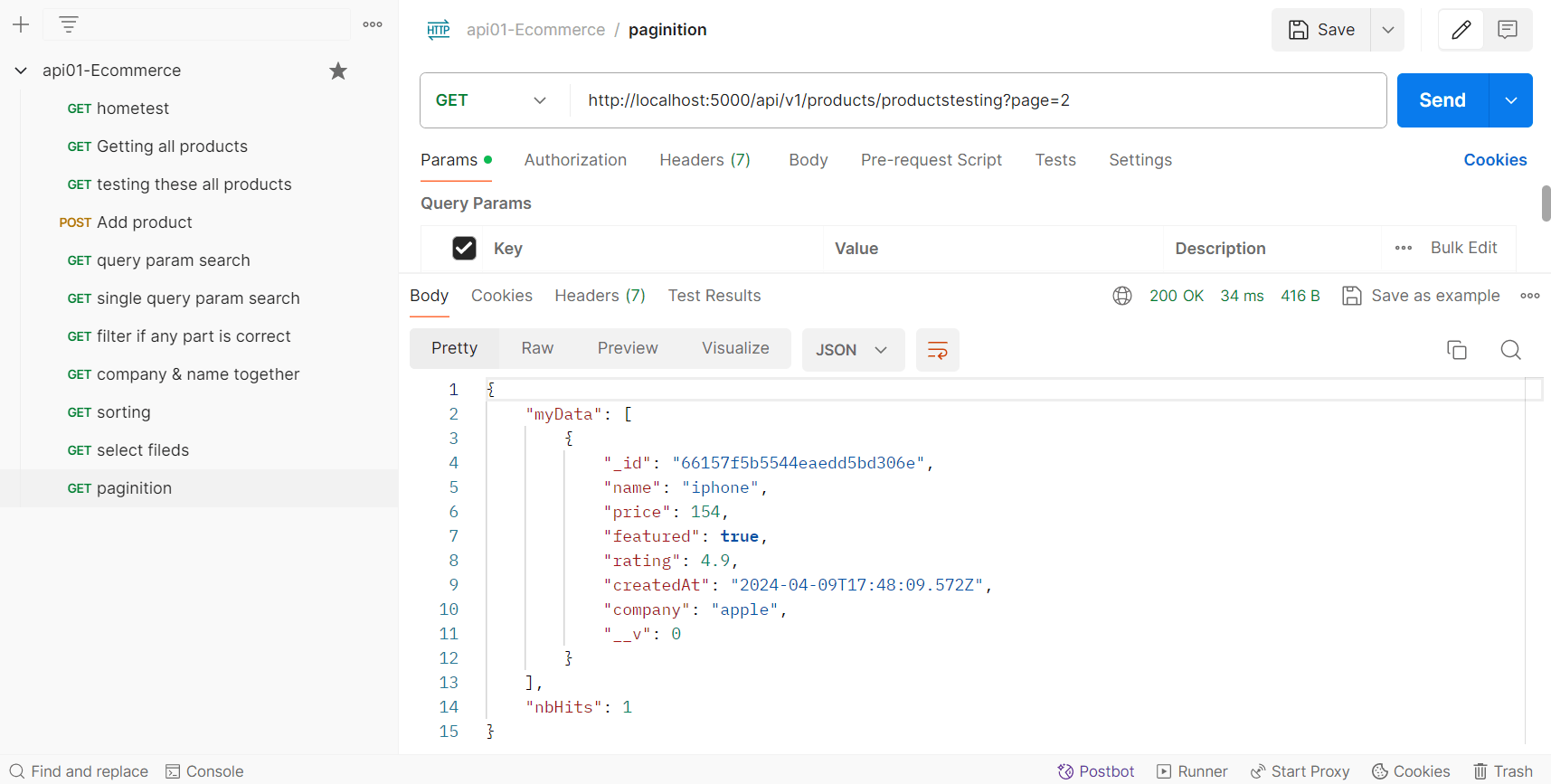Open sidebar more options ellipsis
The image size is (1551, 784).
tap(373, 24)
